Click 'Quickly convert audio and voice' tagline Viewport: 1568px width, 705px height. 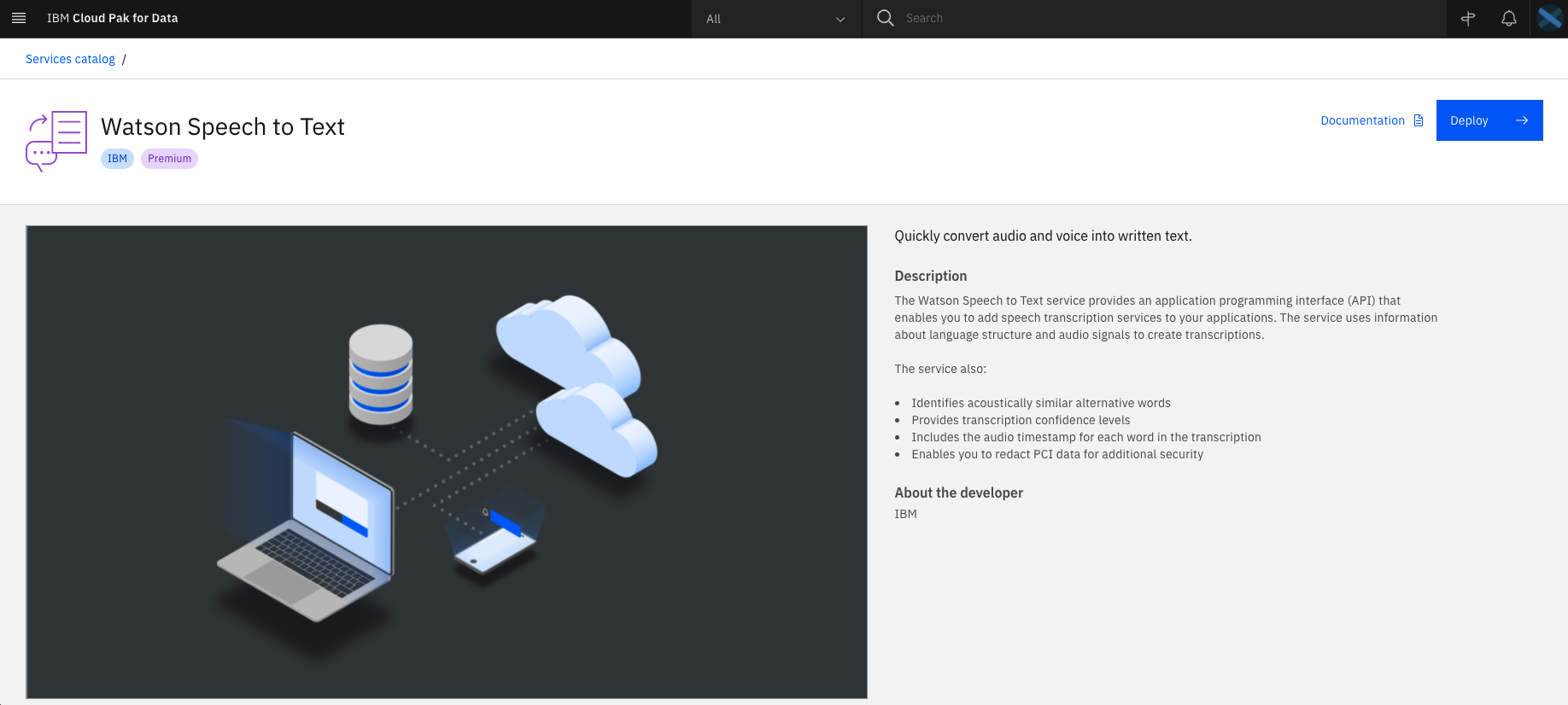(1043, 236)
